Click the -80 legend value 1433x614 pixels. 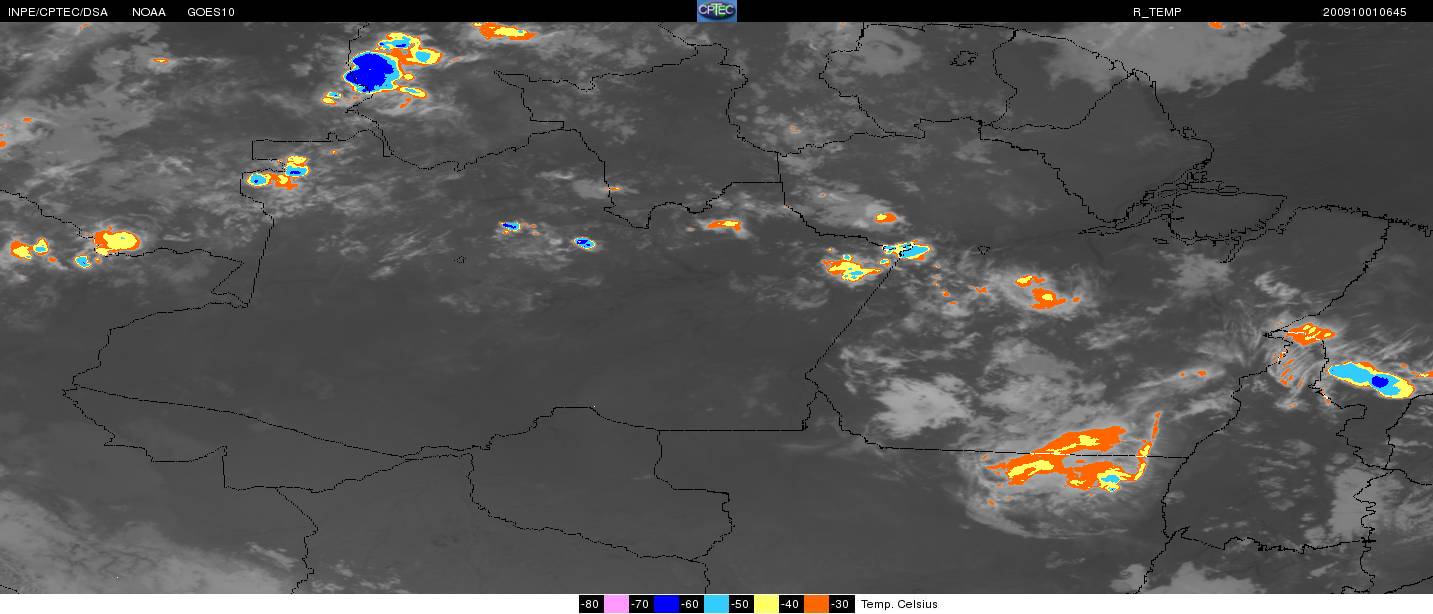(591, 604)
